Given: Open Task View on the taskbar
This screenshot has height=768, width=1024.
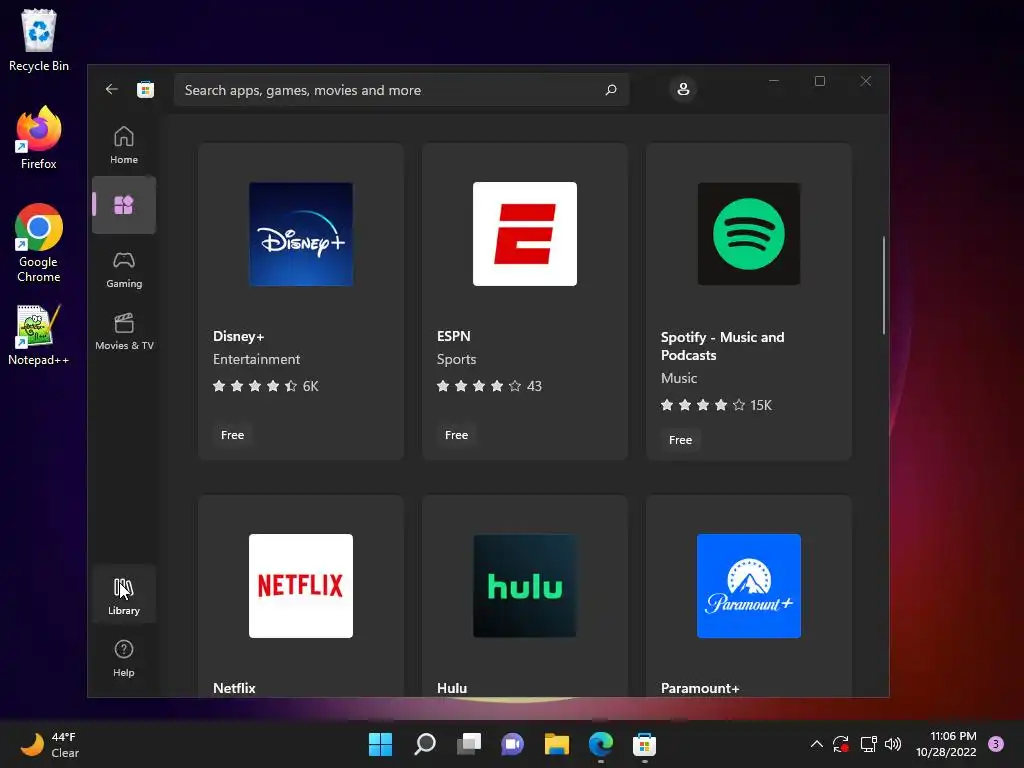Looking at the screenshot, I should 468,744.
